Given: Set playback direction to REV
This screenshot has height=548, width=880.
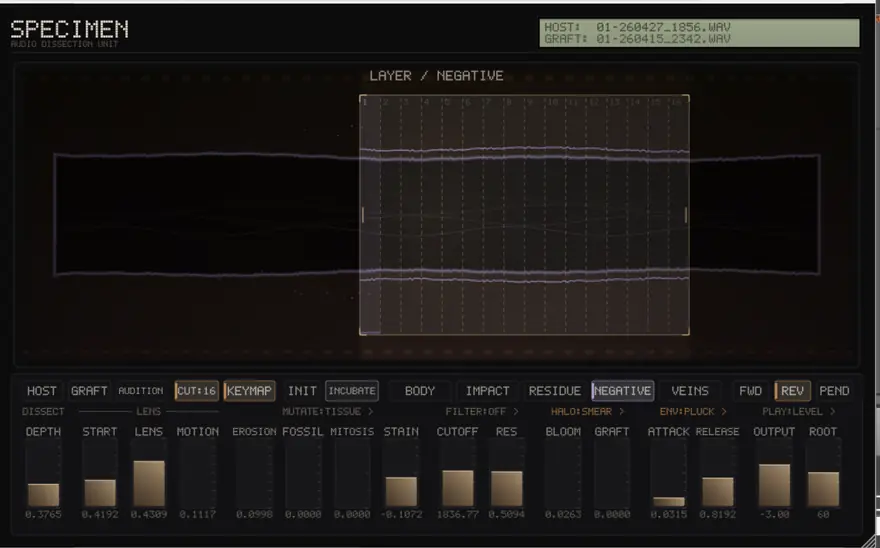Looking at the screenshot, I should click(x=792, y=391).
